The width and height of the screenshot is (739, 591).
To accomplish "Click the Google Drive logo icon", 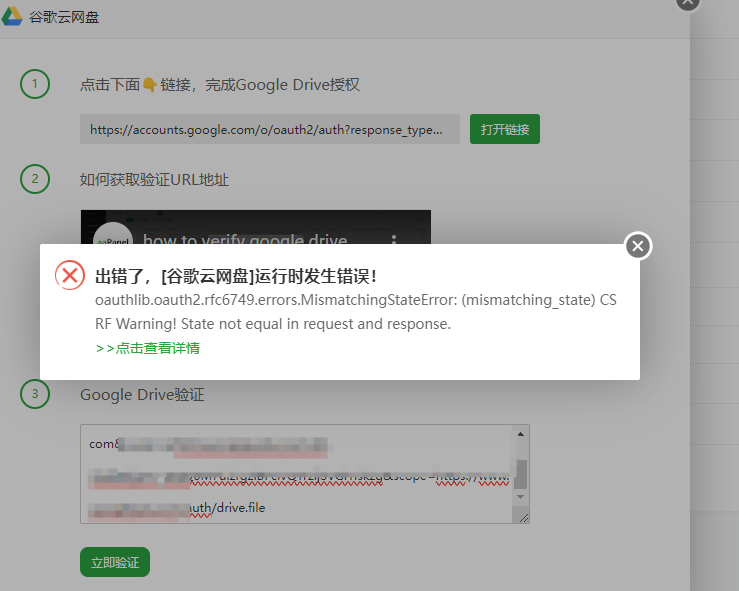I will pos(12,16).
